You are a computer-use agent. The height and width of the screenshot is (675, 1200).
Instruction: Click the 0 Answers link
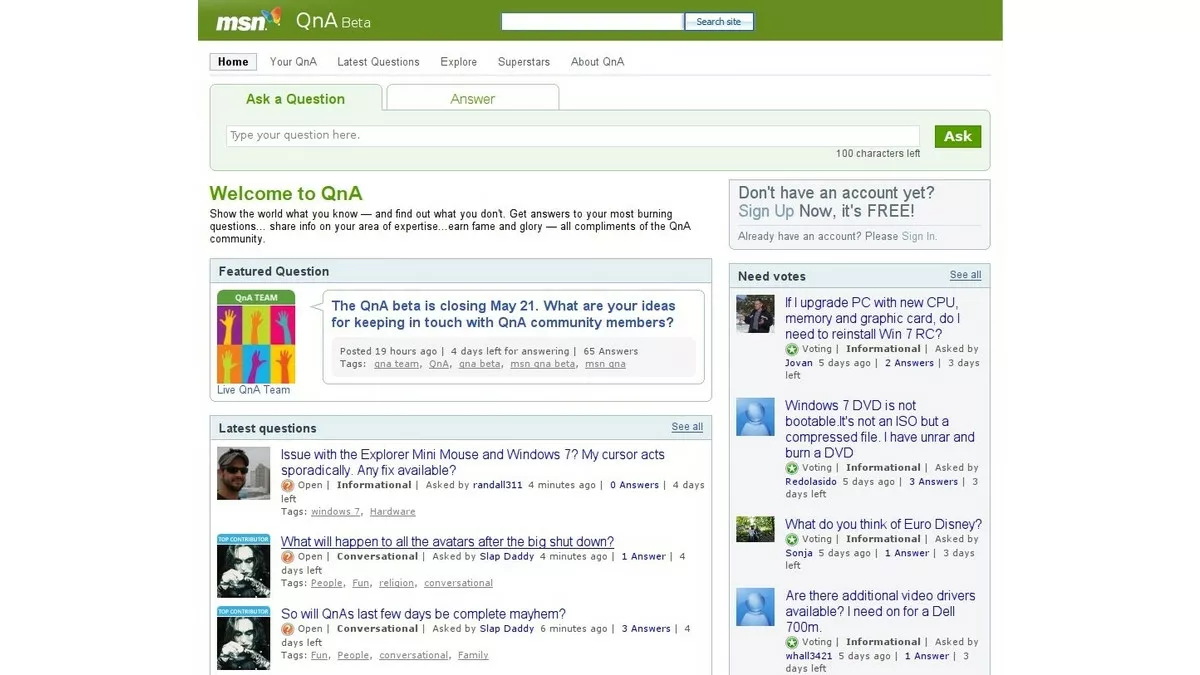point(635,486)
